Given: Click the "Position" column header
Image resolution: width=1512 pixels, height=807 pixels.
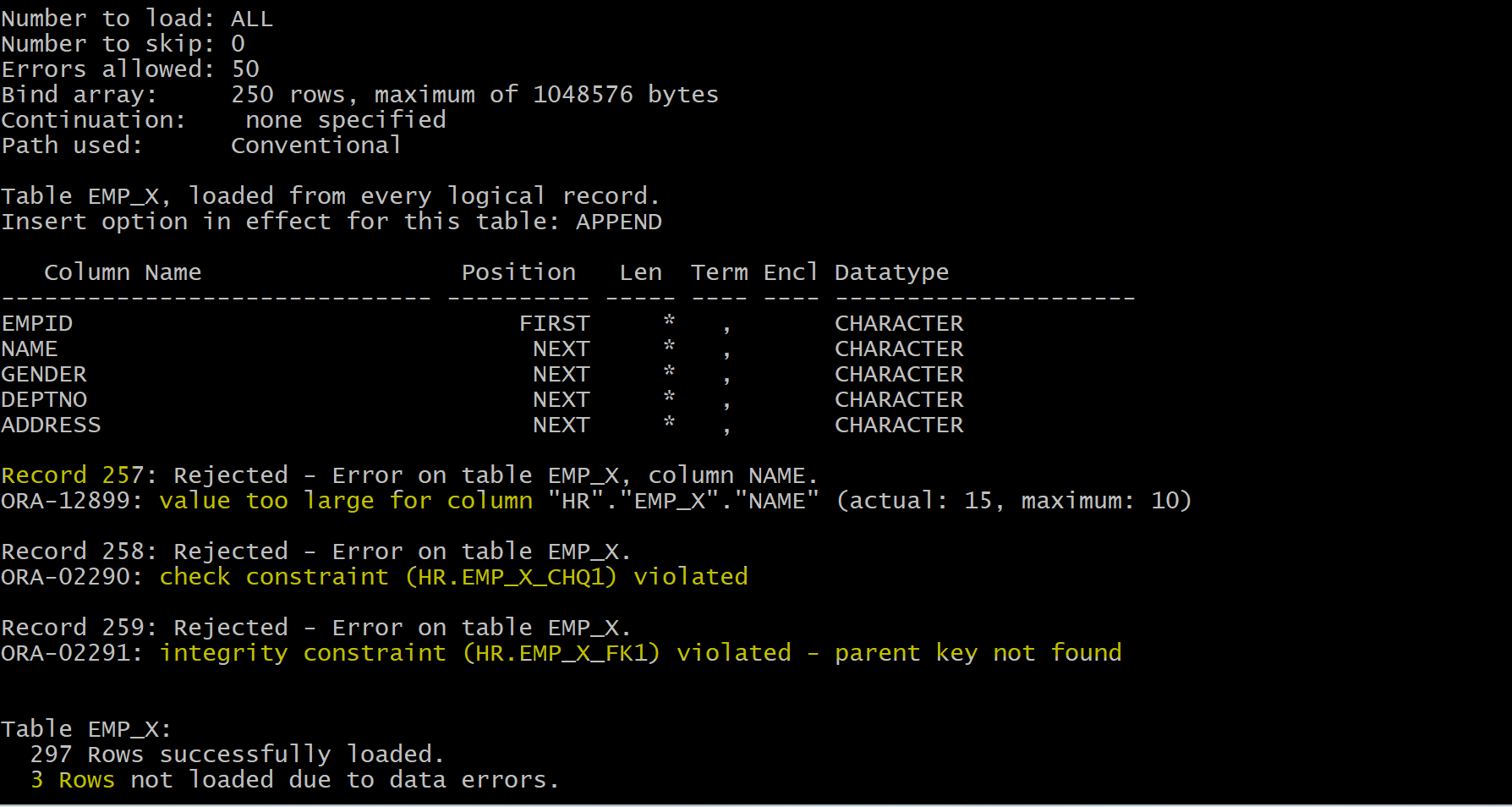Looking at the screenshot, I should pyautogui.click(x=518, y=272).
